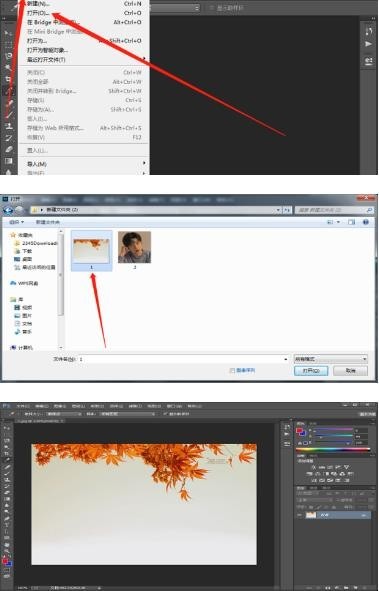
Task: Click the 取消 cancel button in the Open dialog
Action: 351,371
